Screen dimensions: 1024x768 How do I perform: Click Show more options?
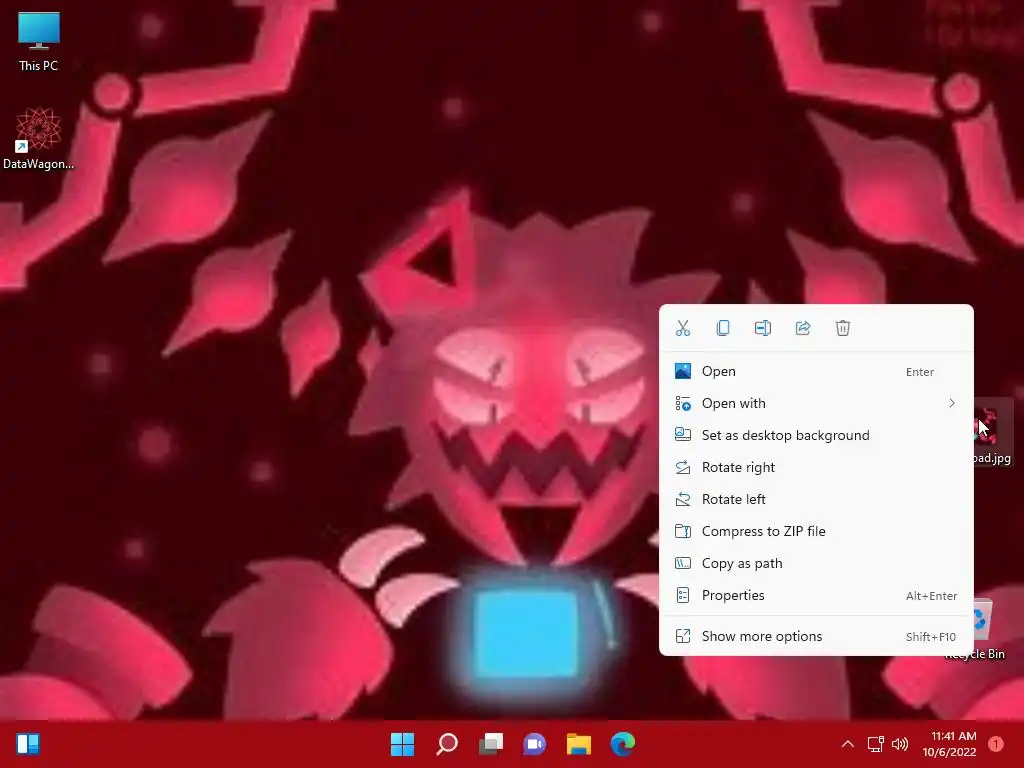(816, 636)
